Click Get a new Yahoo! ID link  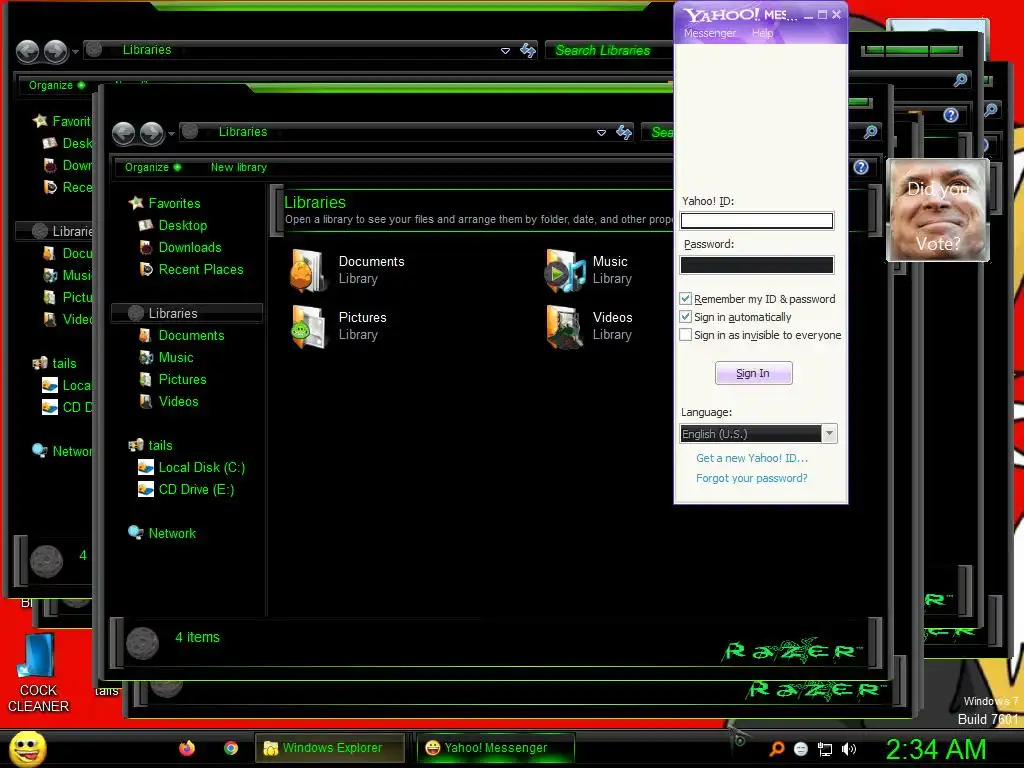[x=752, y=458]
